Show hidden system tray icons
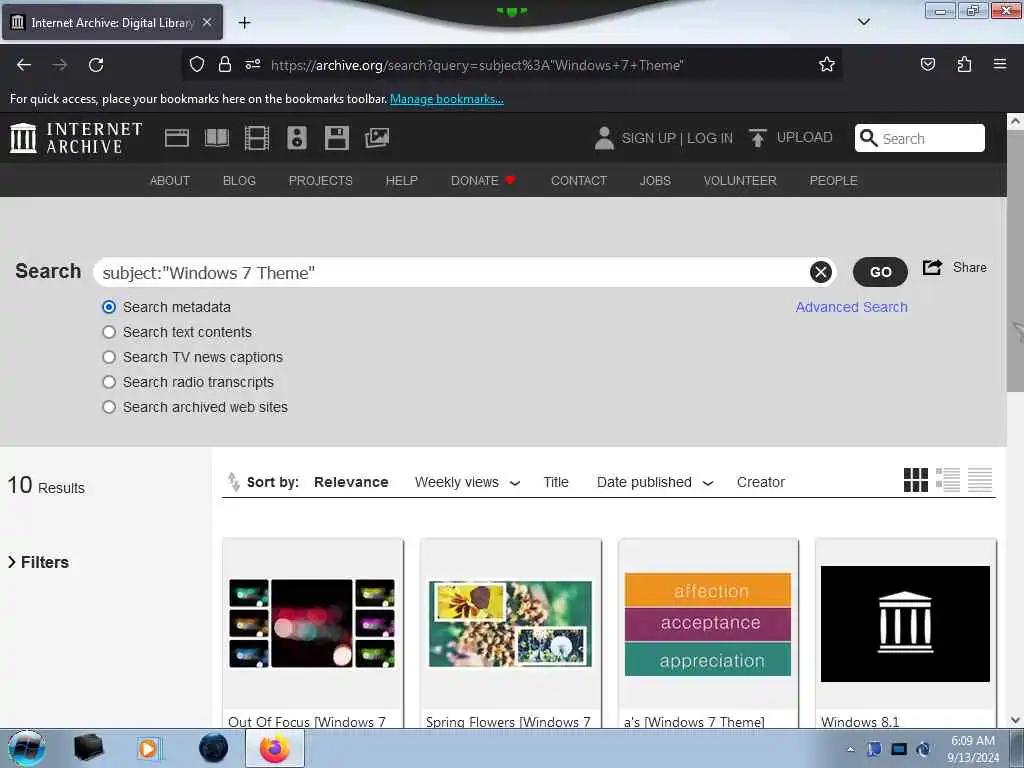1024x768 pixels. click(850, 749)
